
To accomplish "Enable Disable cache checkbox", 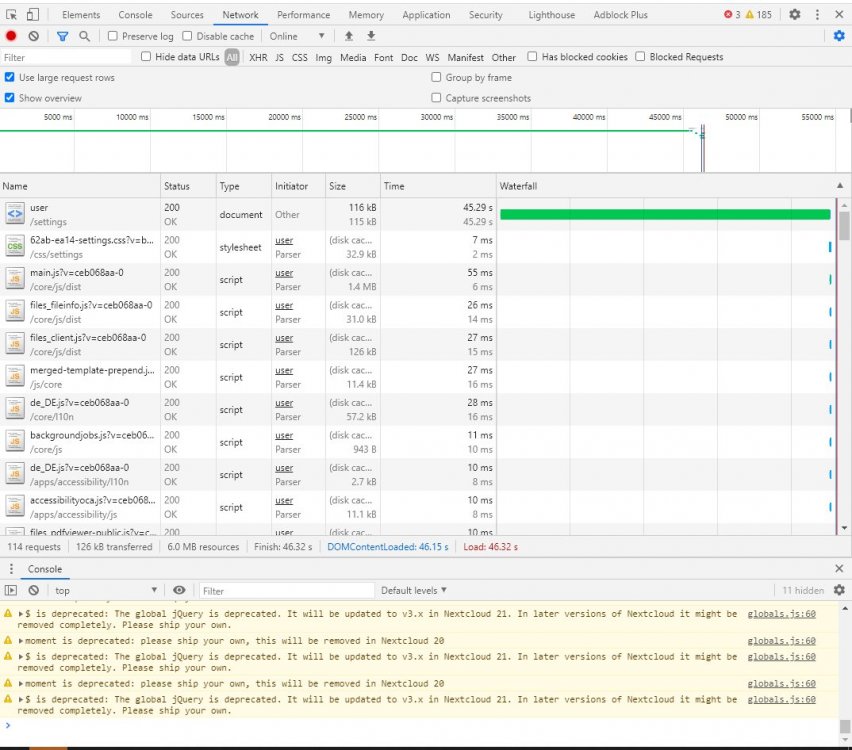I will pos(187,36).
